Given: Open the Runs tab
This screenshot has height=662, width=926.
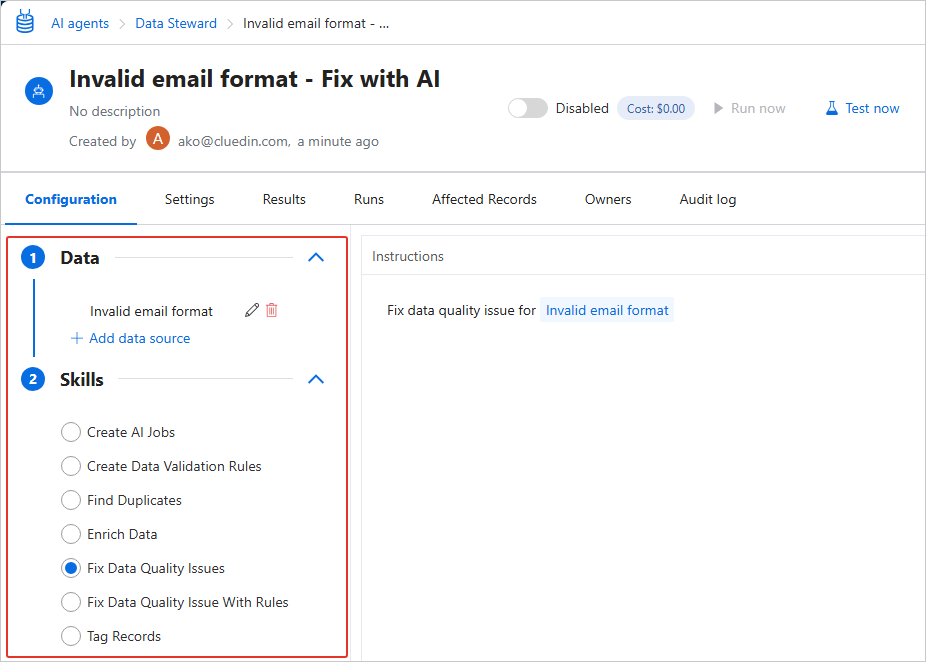Looking at the screenshot, I should tap(369, 200).
